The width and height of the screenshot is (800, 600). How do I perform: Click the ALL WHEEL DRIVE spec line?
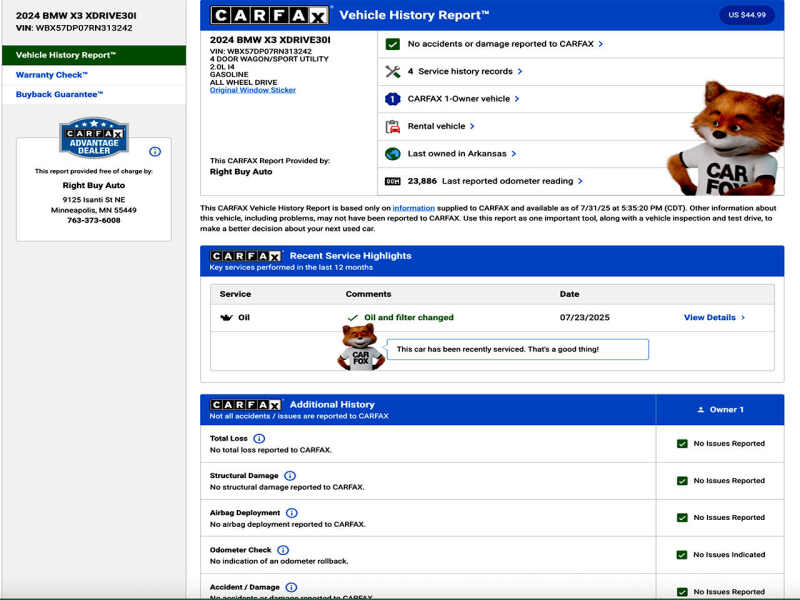(243, 83)
